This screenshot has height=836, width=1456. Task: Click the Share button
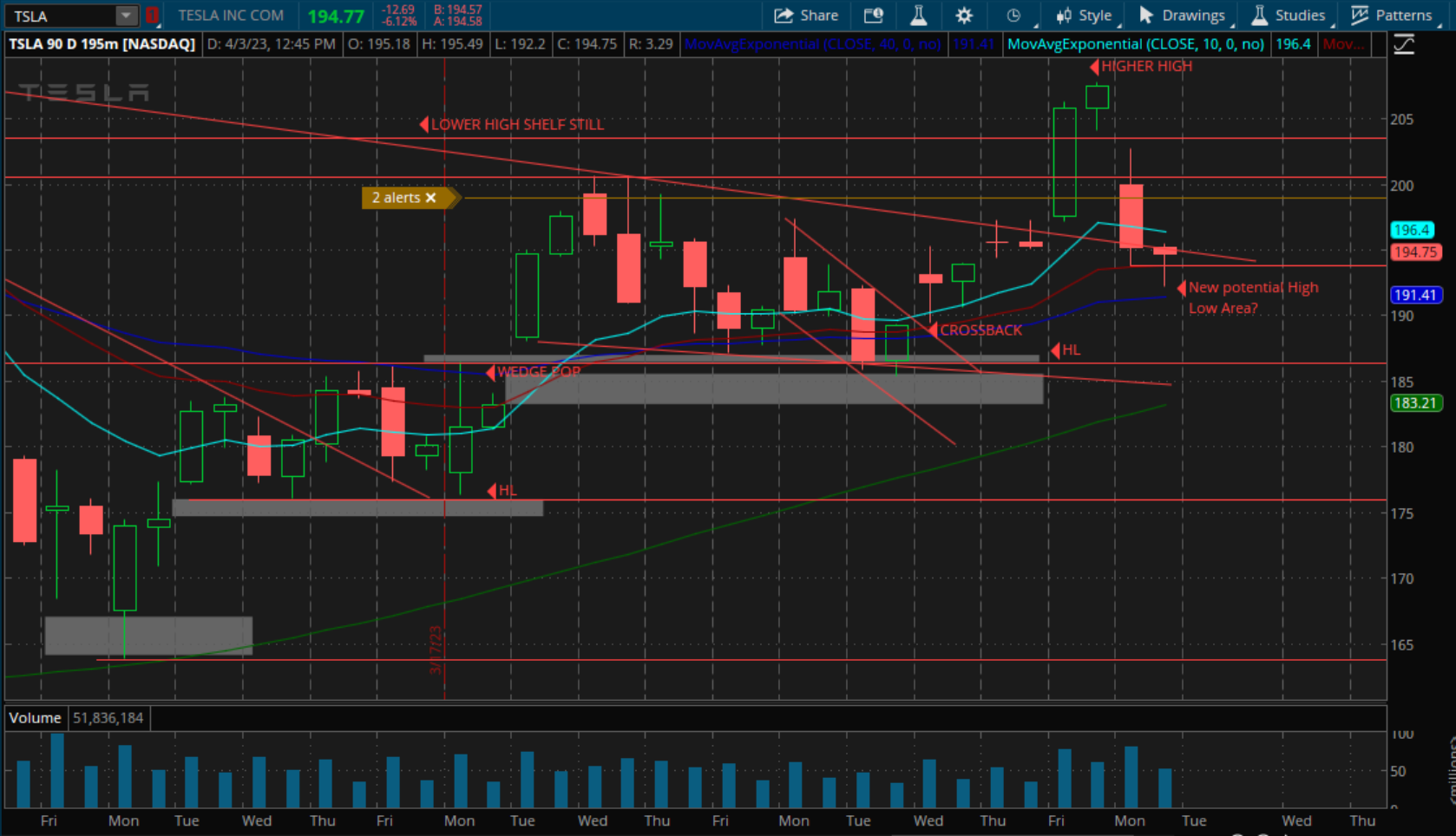(806, 16)
